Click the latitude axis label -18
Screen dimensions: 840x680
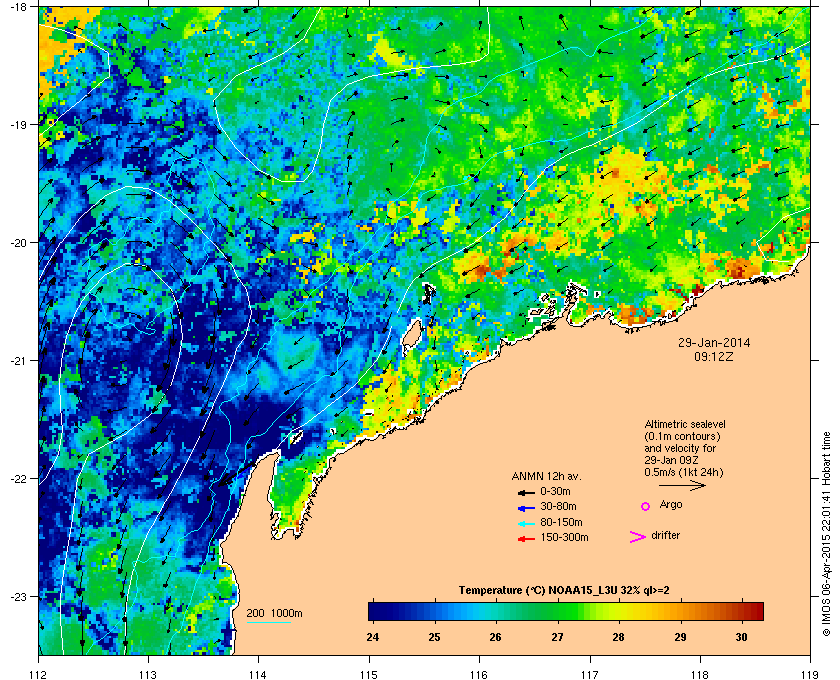pyautogui.click(x=19, y=7)
